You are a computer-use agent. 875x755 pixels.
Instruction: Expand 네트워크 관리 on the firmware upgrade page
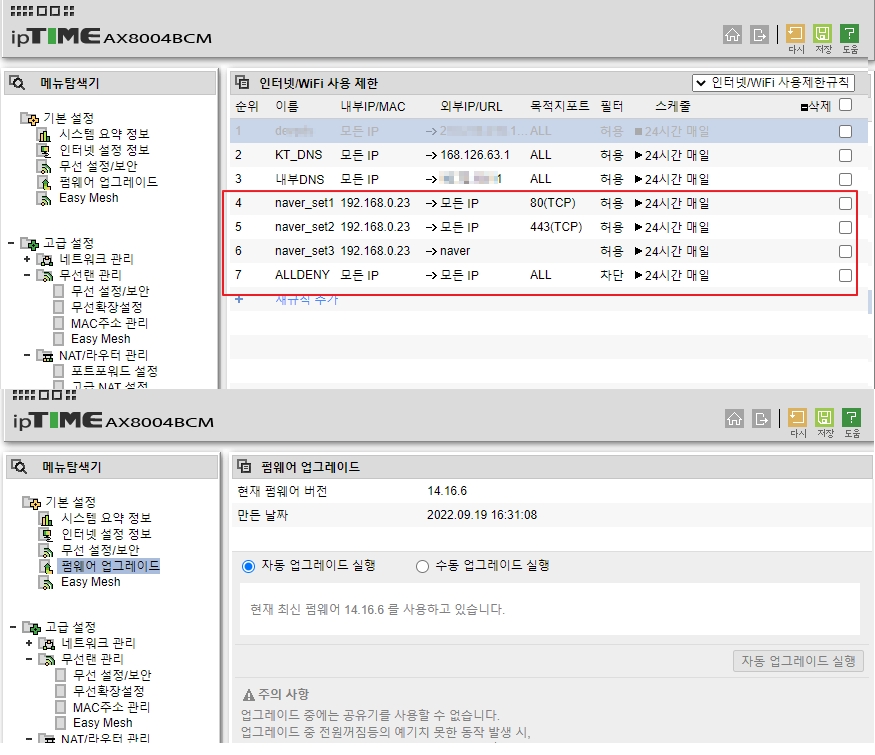pos(28,643)
